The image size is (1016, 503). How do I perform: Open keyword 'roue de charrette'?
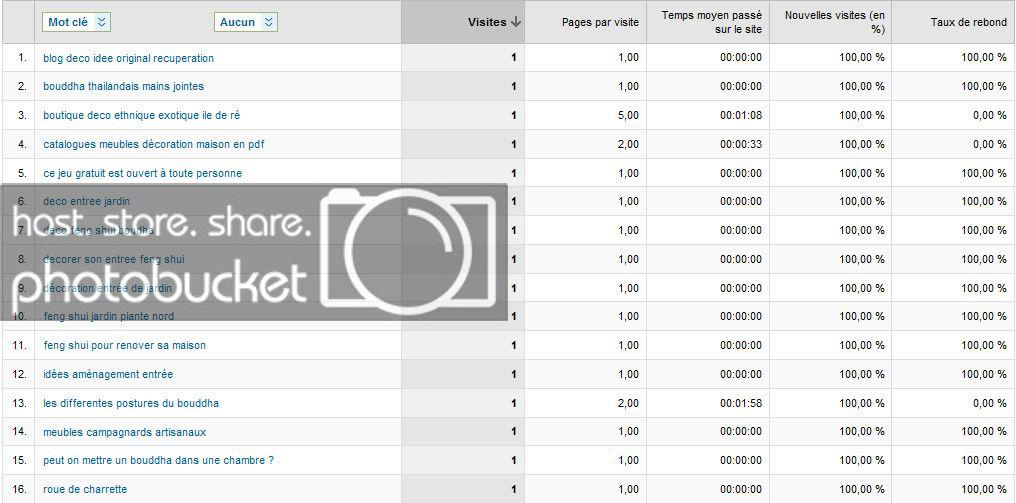click(85, 489)
